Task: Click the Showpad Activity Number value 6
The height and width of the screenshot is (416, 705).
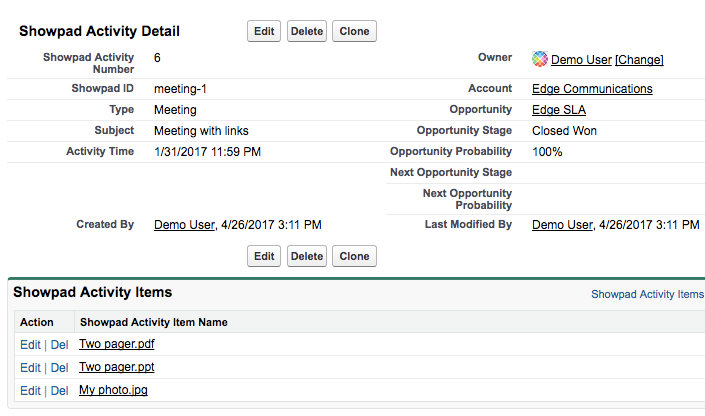Action: pos(157,58)
